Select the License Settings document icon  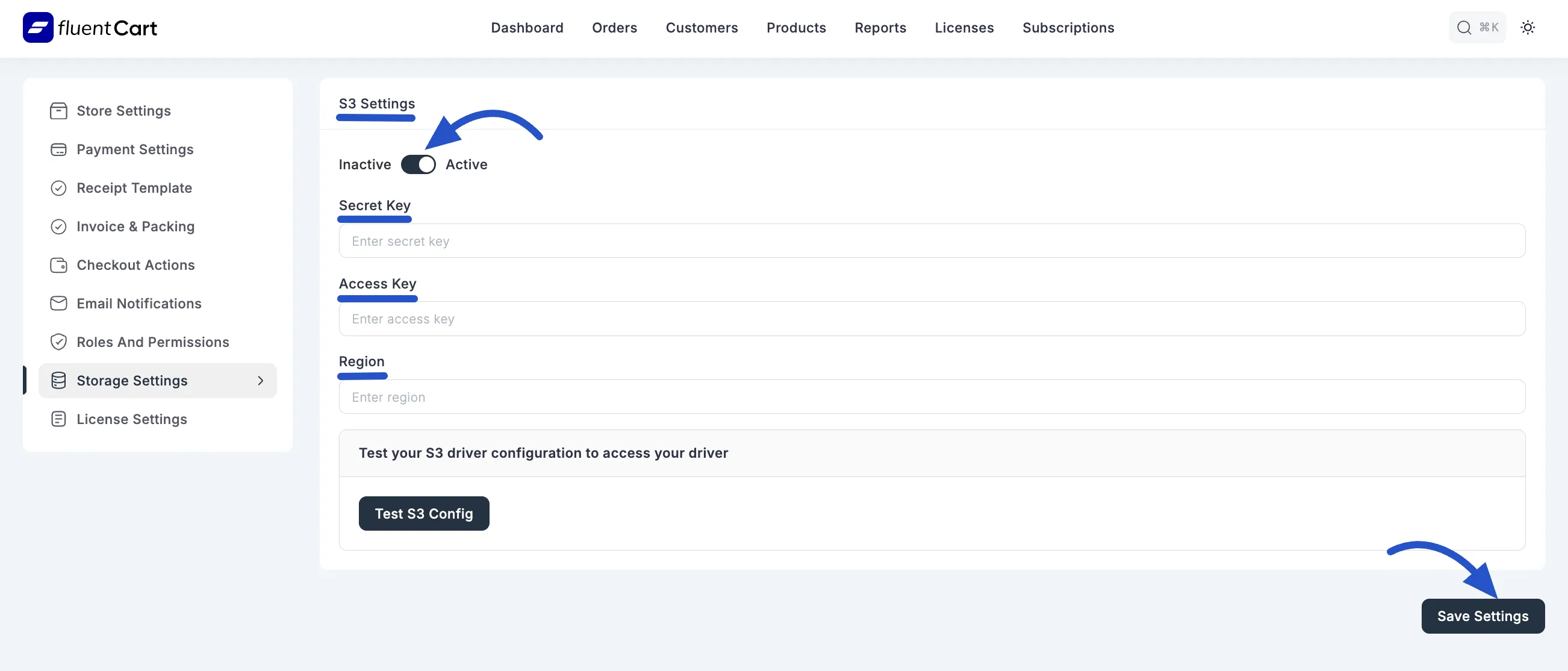click(x=58, y=419)
